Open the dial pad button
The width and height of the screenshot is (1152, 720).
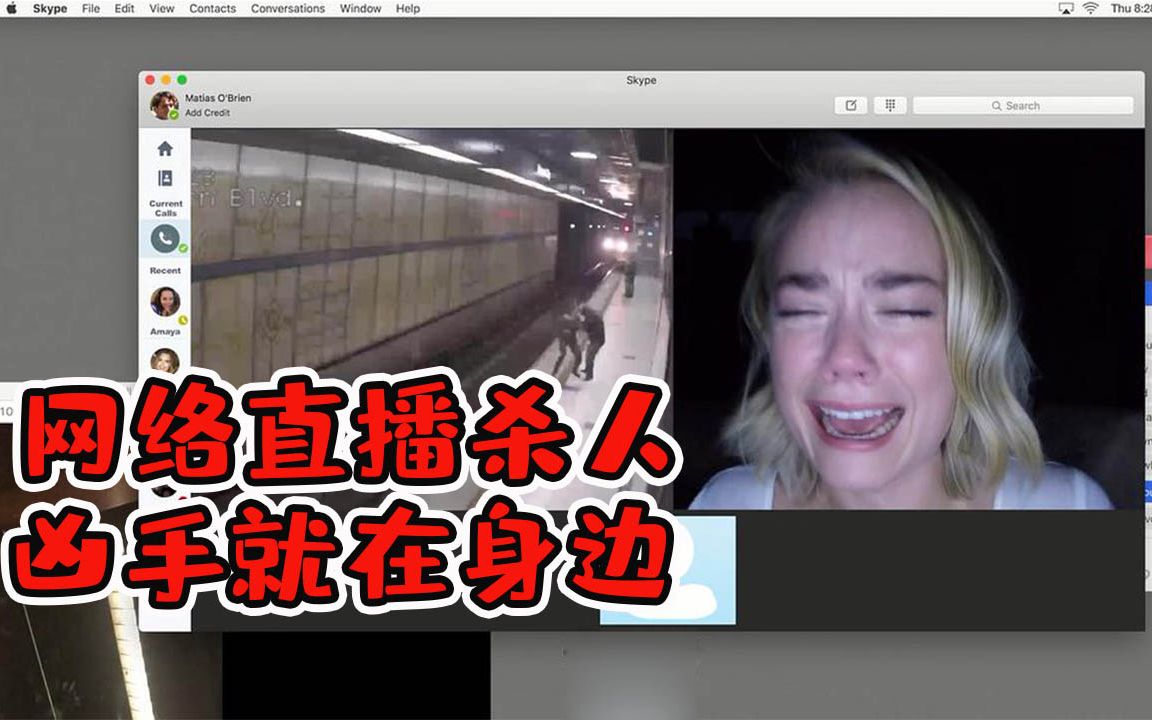[890, 105]
